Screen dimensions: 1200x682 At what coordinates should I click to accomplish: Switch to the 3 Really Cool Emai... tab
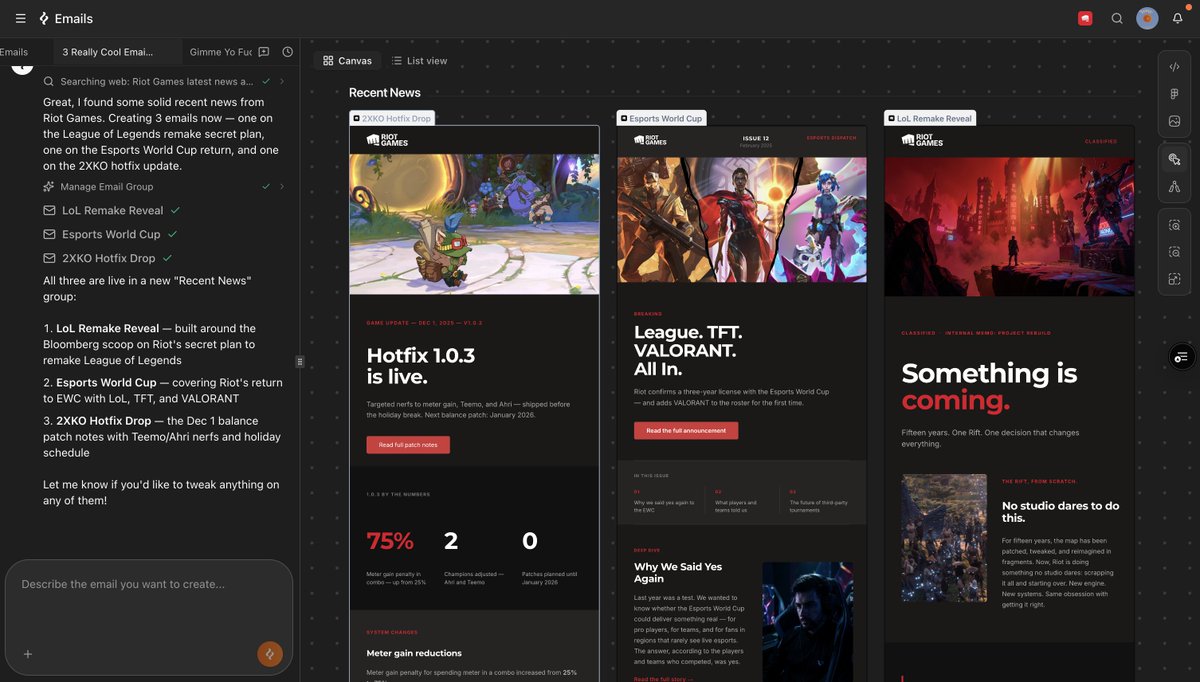[108, 52]
